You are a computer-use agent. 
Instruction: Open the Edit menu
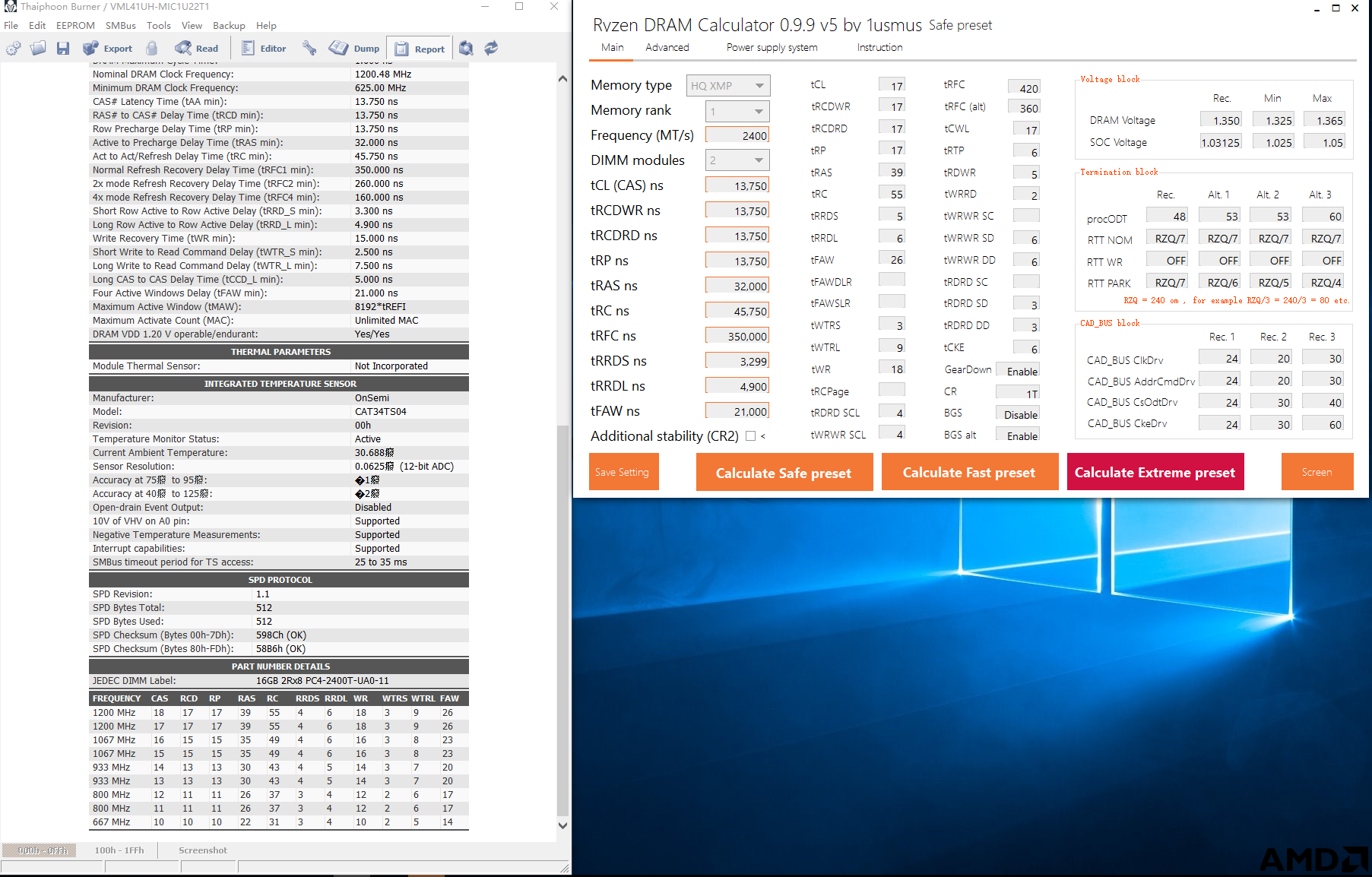(x=37, y=26)
